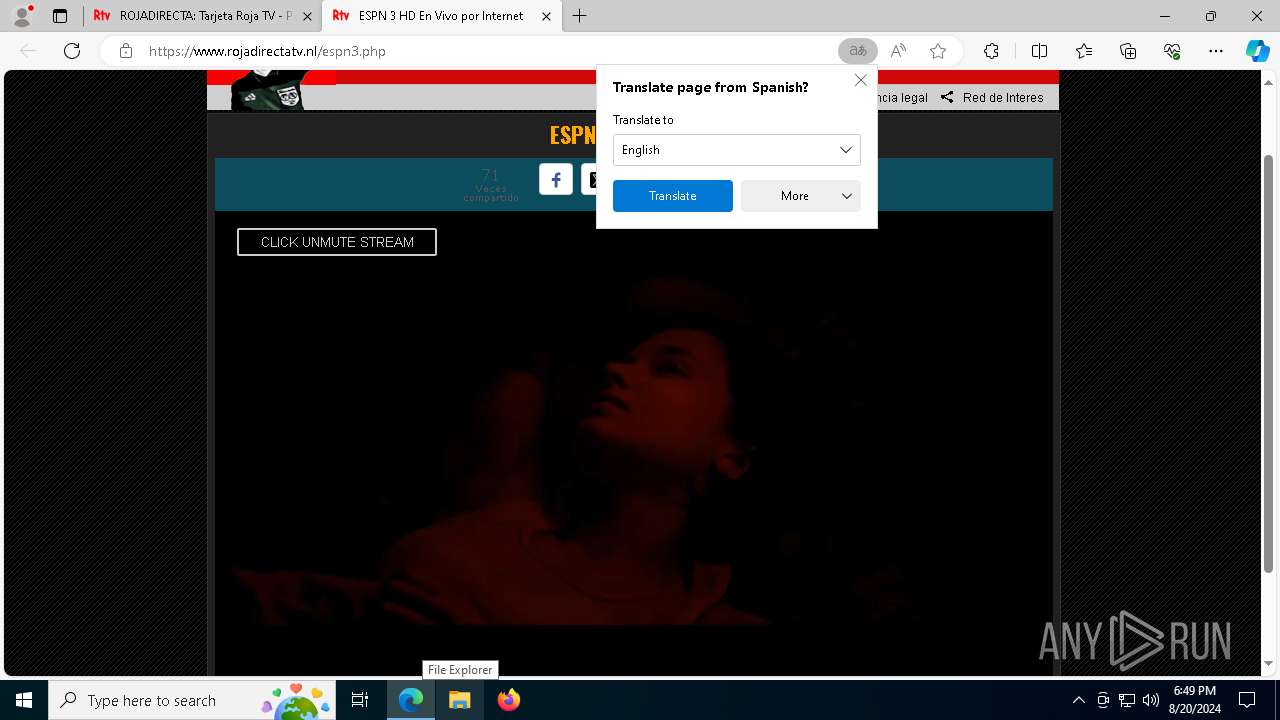Open the Copilot sidebar
Viewport: 1280px width, 720px height.
pyautogui.click(x=1257, y=51)
